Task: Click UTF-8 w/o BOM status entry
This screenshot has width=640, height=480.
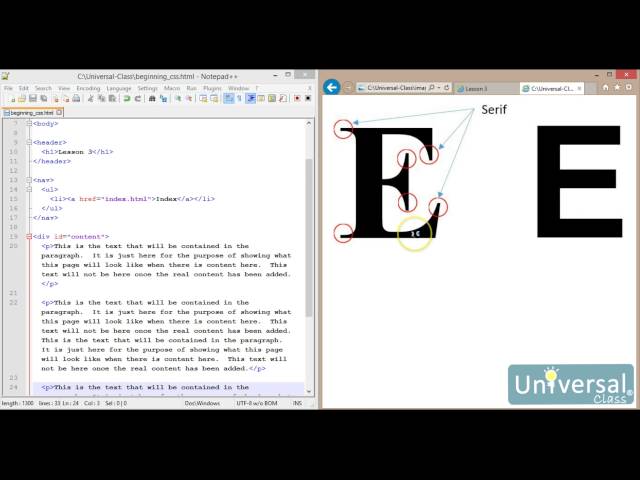Action: [x=257, y=403]
